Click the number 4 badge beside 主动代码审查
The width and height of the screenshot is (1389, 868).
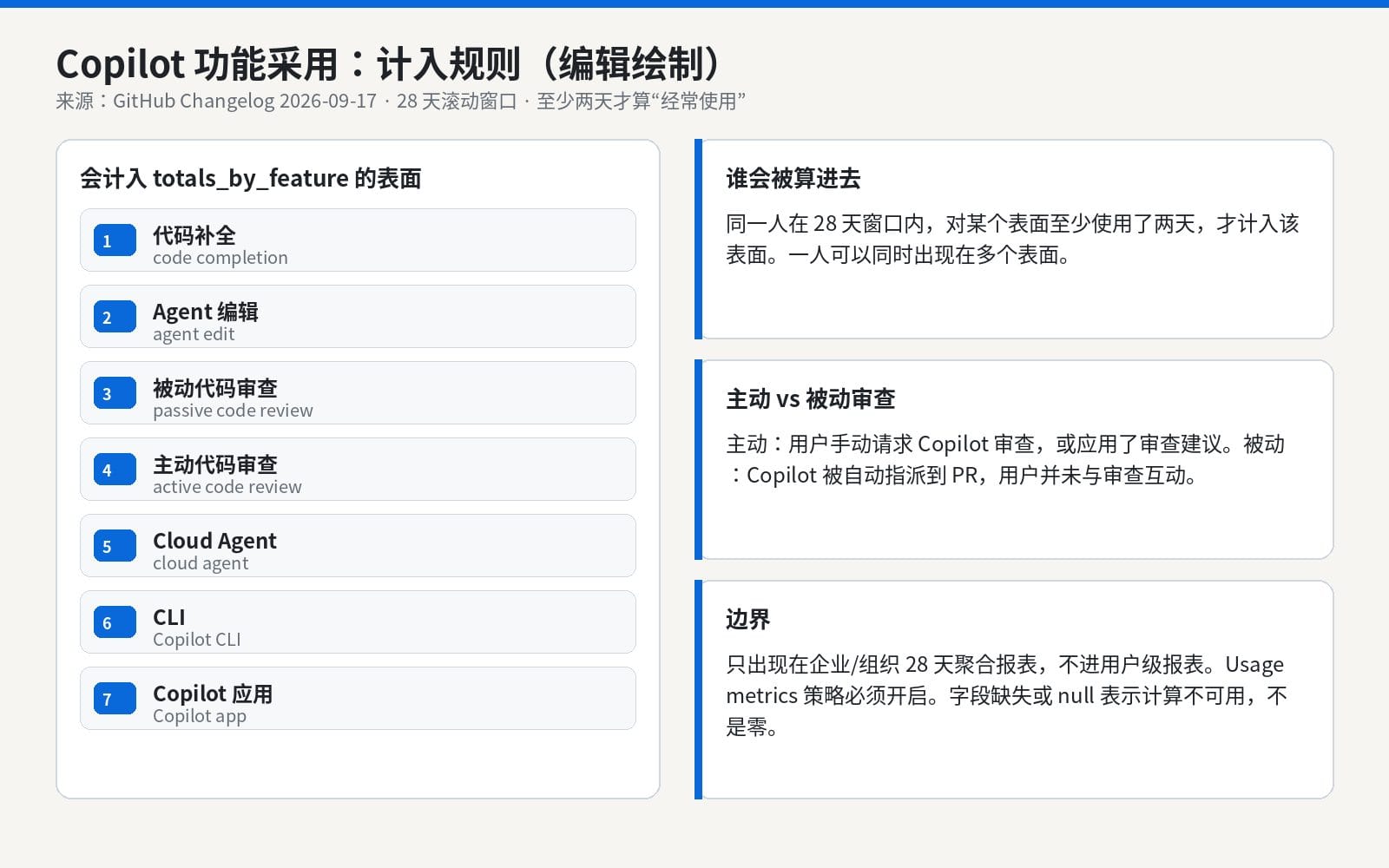click(x=115, y=470)
